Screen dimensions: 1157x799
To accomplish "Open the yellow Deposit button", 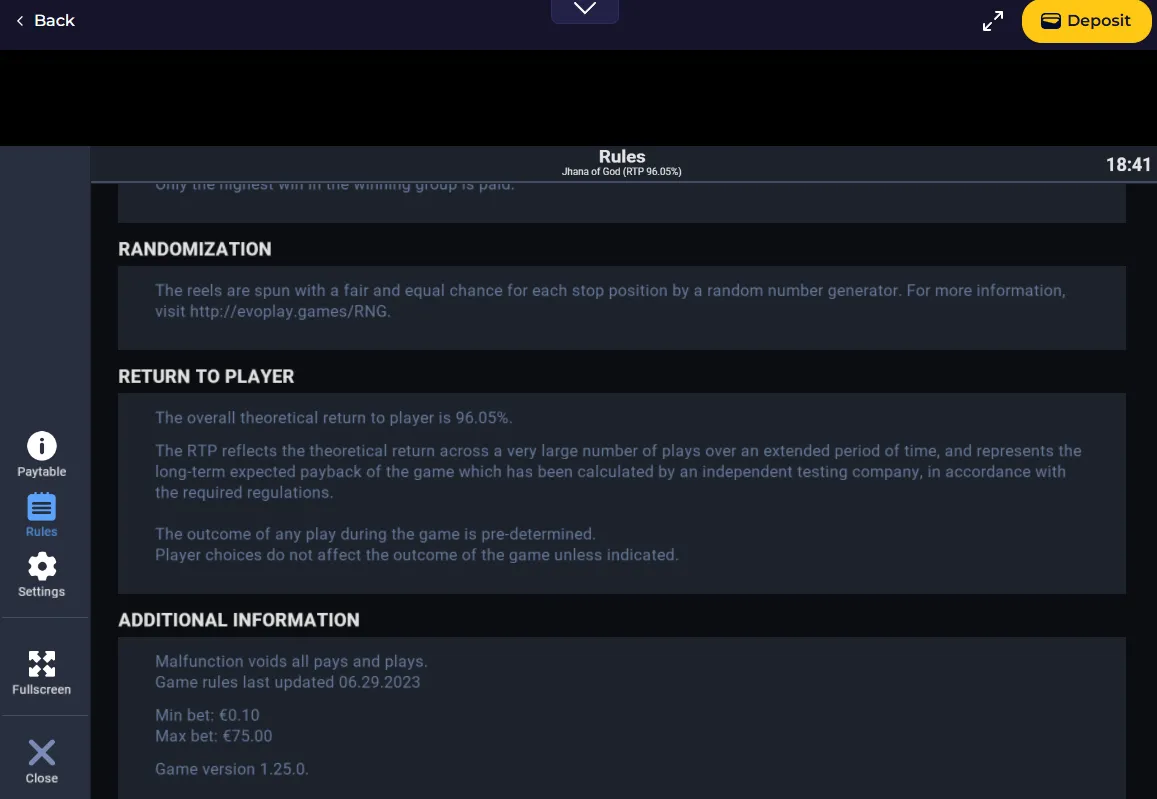I will click(1086, 21).
